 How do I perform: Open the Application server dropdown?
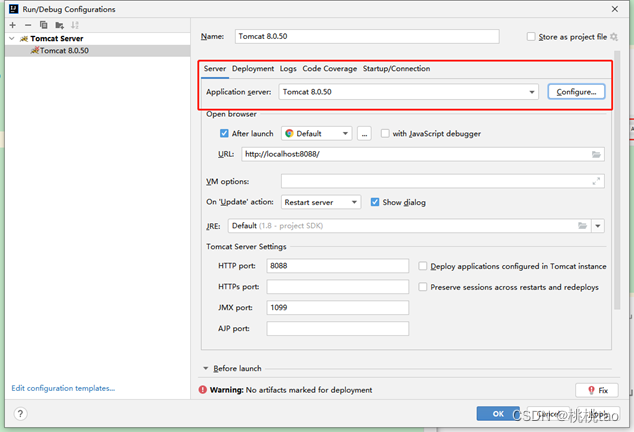(x=408, y=92)
